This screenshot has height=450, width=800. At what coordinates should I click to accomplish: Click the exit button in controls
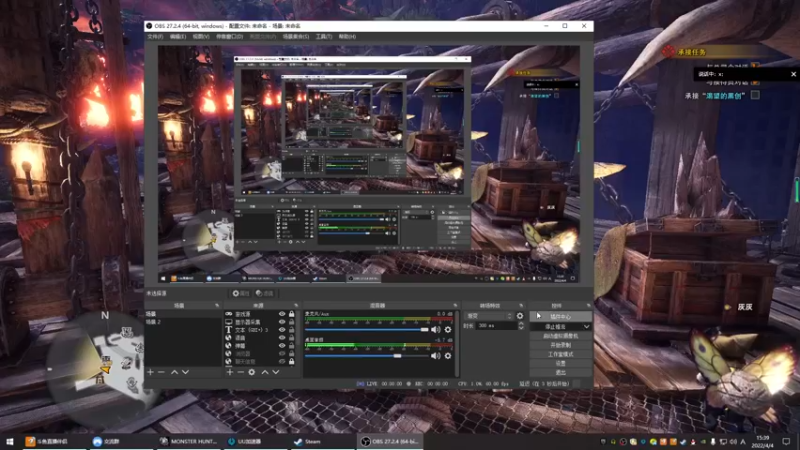561,372
